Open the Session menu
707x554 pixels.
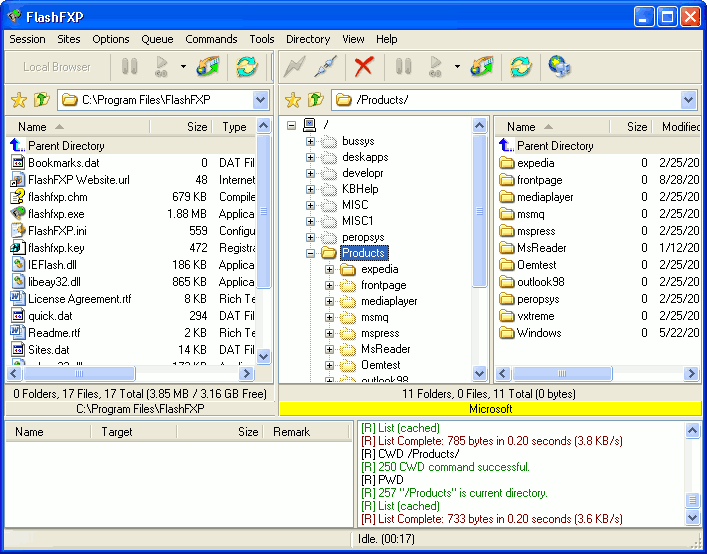(27, 39)
